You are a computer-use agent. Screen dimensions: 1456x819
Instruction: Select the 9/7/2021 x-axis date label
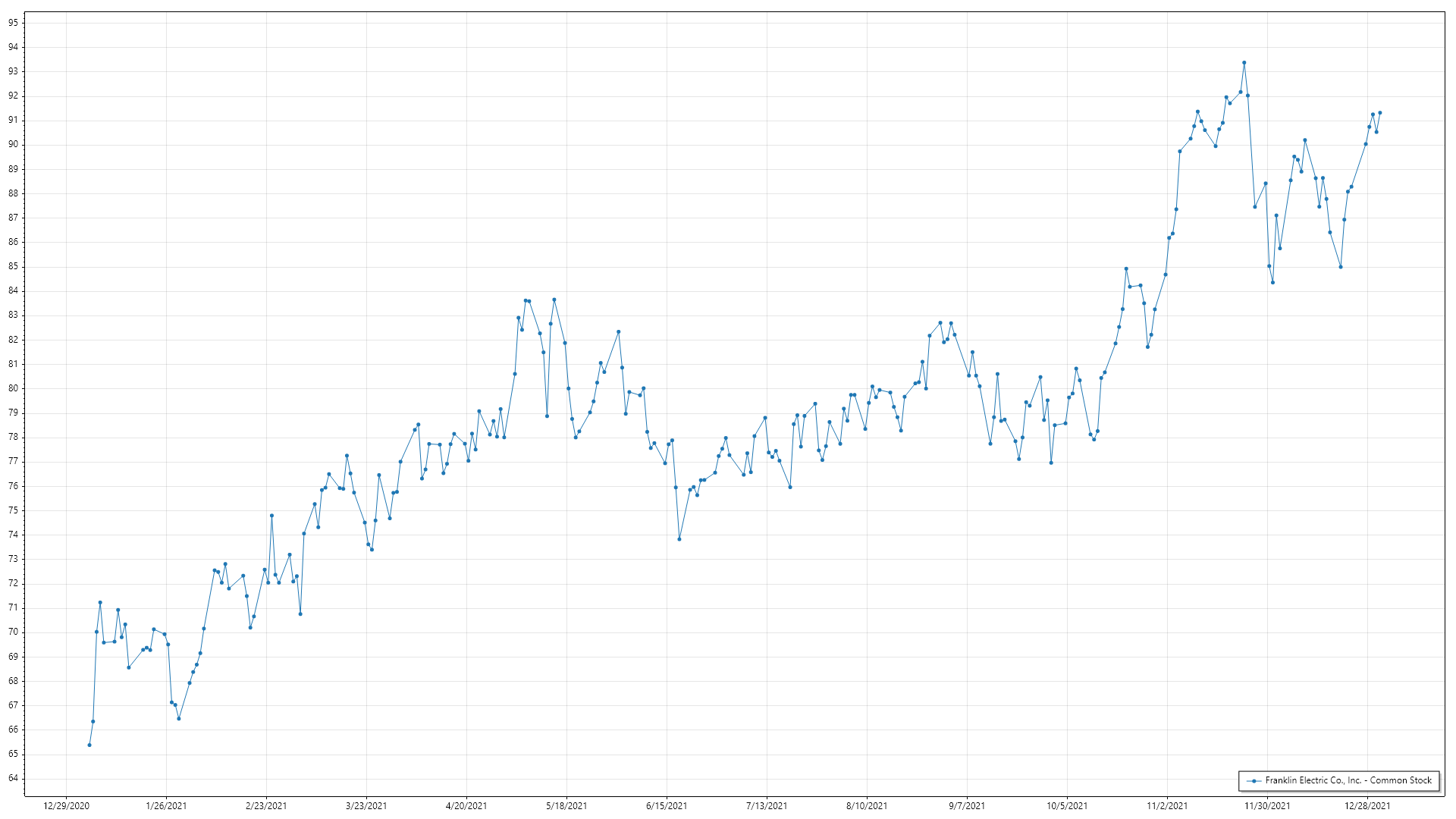(x=967, y=805)
